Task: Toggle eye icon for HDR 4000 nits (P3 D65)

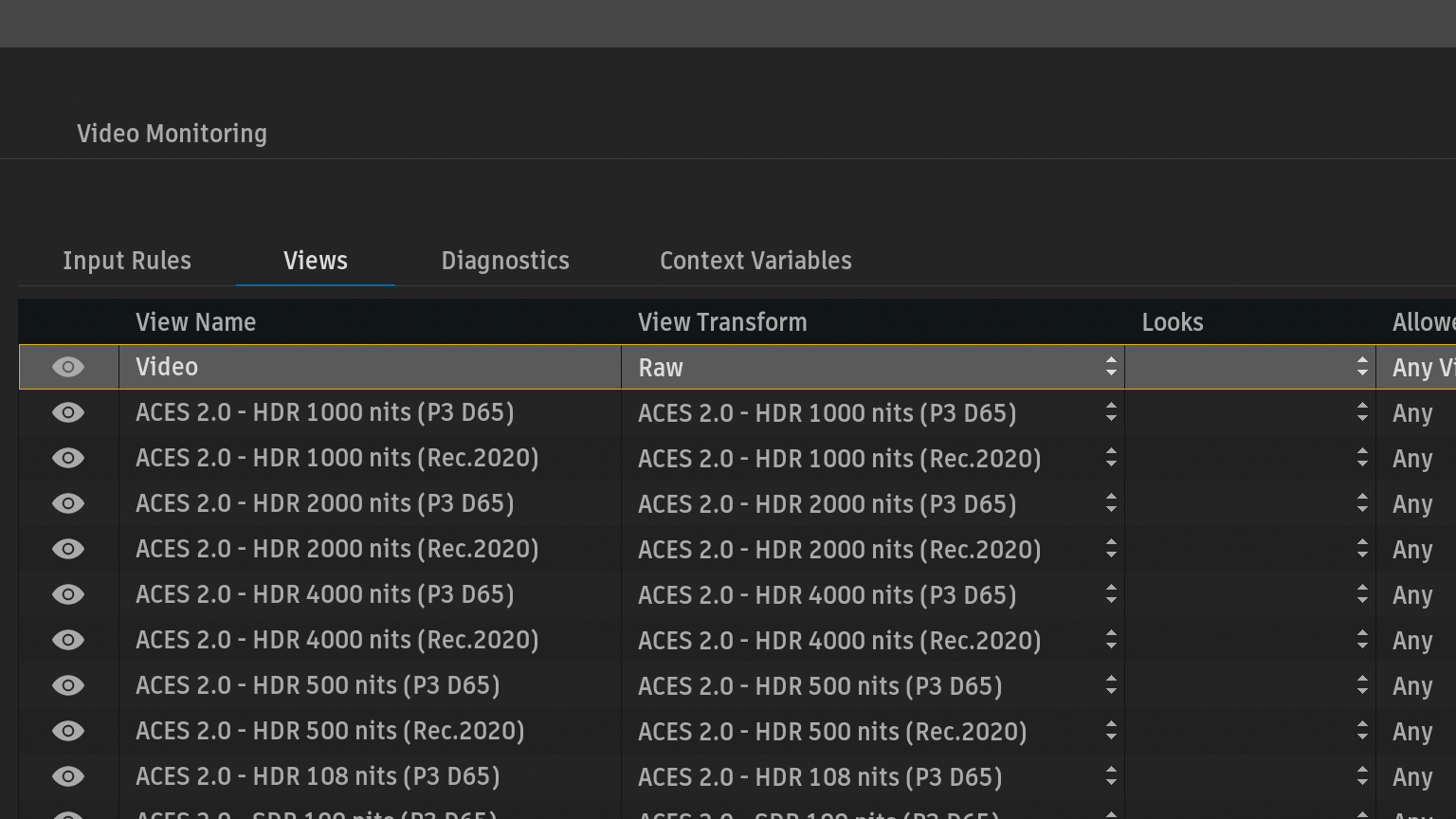Action: tap(68, 594)
